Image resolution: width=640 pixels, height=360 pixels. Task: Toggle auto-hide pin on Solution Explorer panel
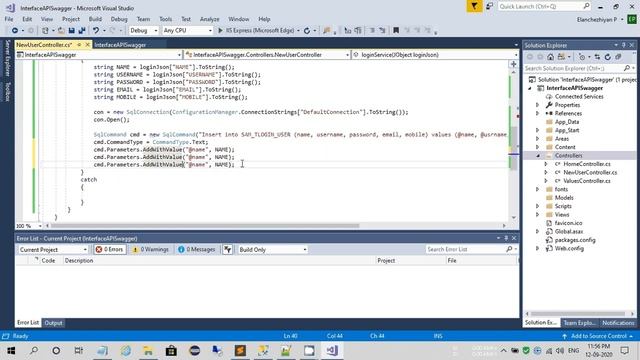[x=623, y=45]
